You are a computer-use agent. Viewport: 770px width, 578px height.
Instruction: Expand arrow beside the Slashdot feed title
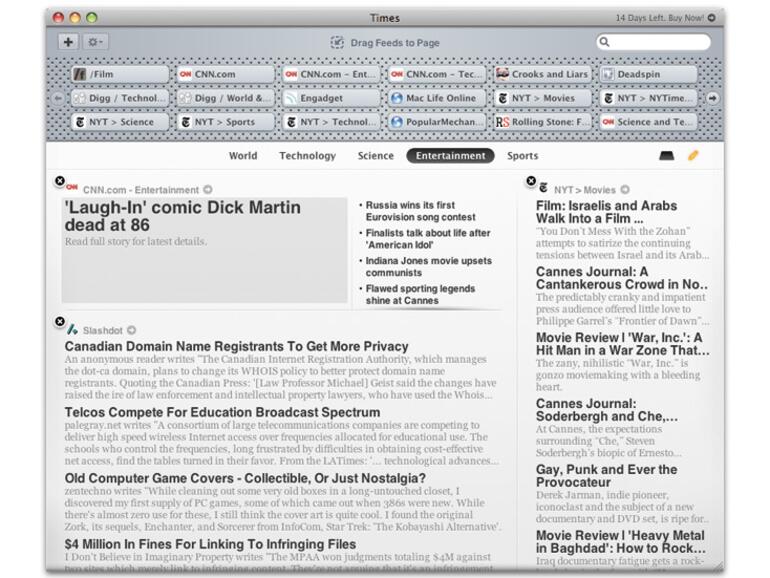(x=132, y=330)
